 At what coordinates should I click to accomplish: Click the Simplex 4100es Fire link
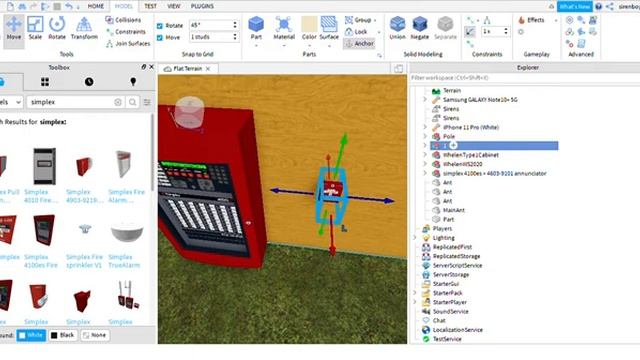[x=41, y=261]
